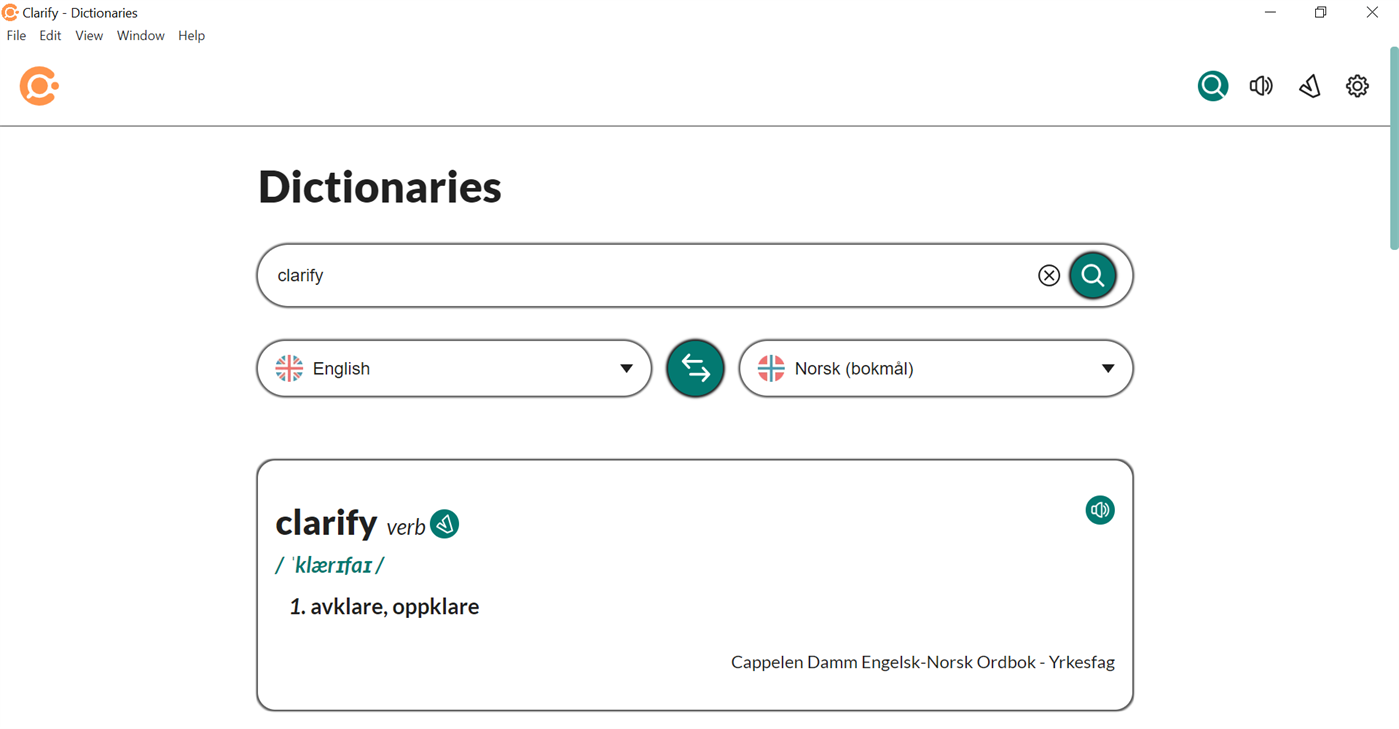Click the Norwegian flag icon in language selector

(x=771, y=368)
